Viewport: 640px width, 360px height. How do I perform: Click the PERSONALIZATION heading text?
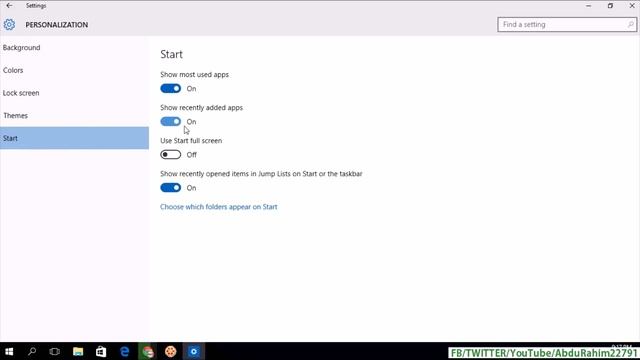click(x=57, y=25)
